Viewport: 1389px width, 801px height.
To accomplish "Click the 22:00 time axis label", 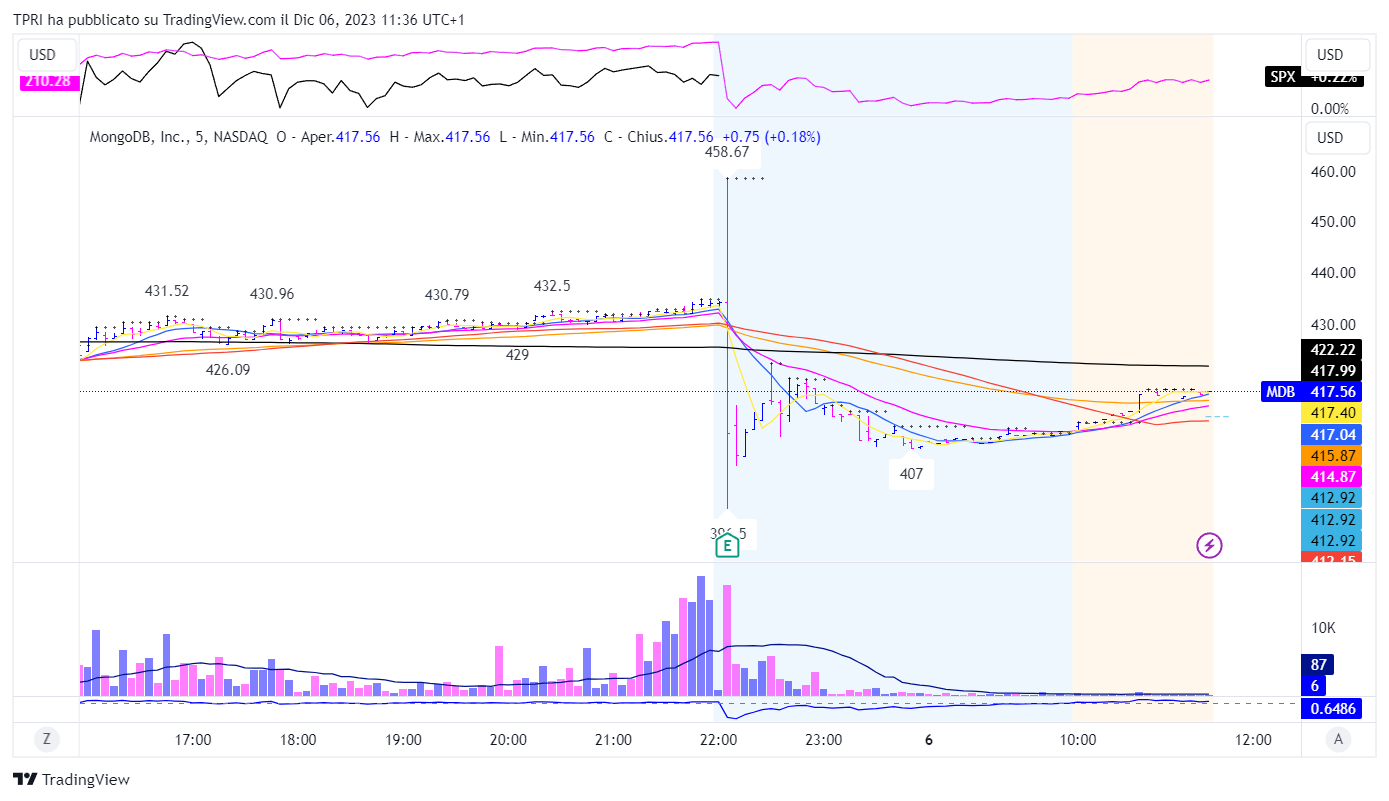I will 718,740.
